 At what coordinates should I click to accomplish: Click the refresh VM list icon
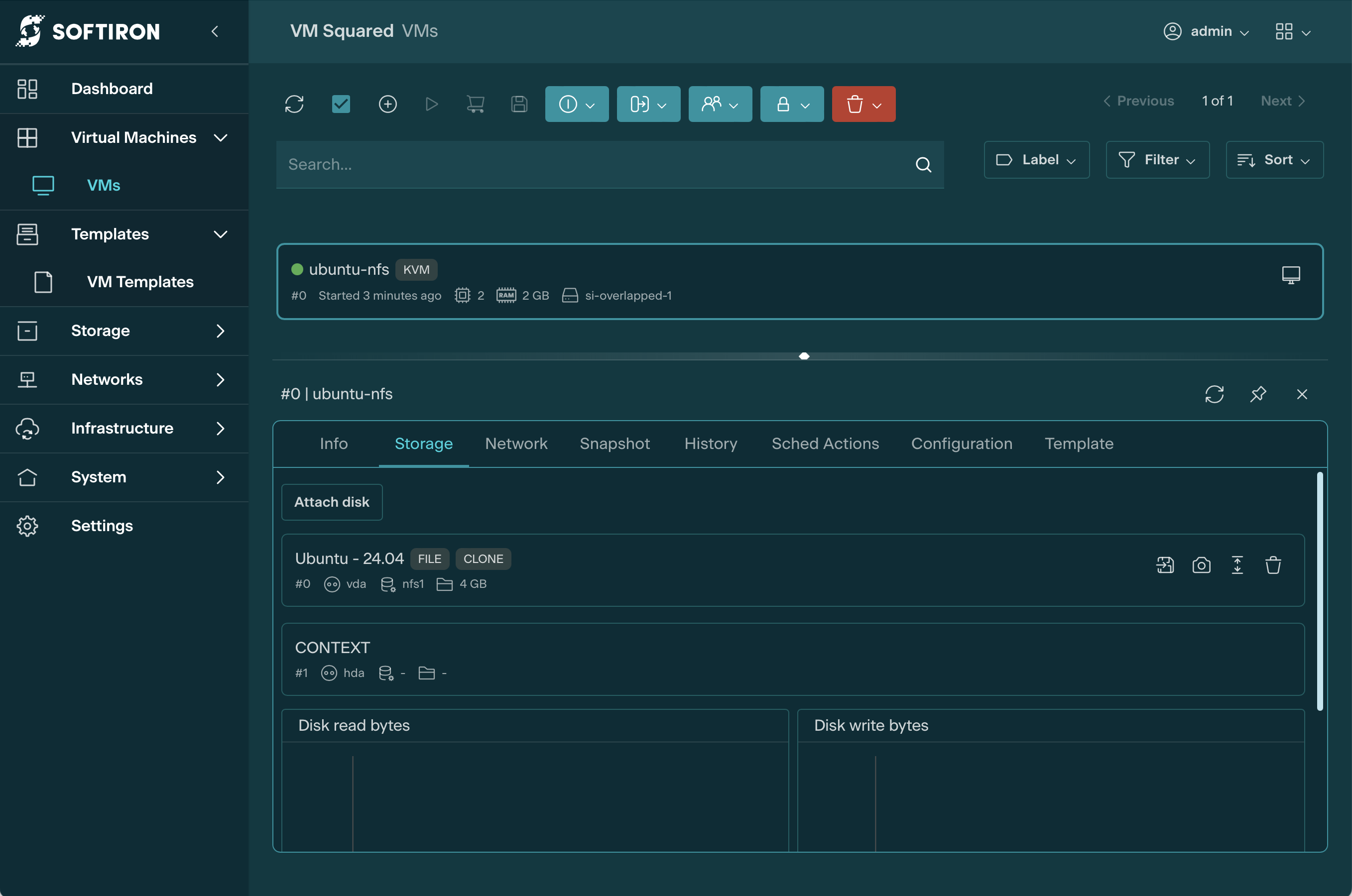[x=294, y=104]
